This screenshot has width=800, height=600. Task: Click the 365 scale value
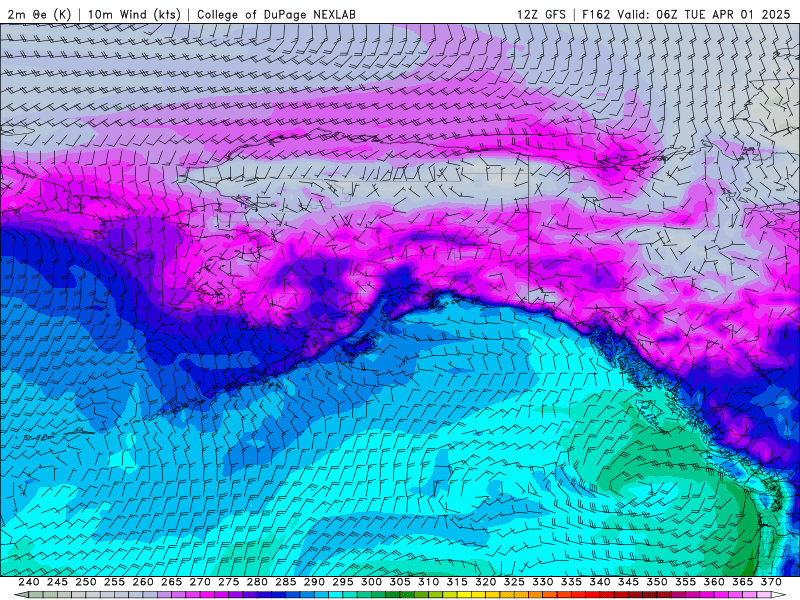[x=743, y=582]
